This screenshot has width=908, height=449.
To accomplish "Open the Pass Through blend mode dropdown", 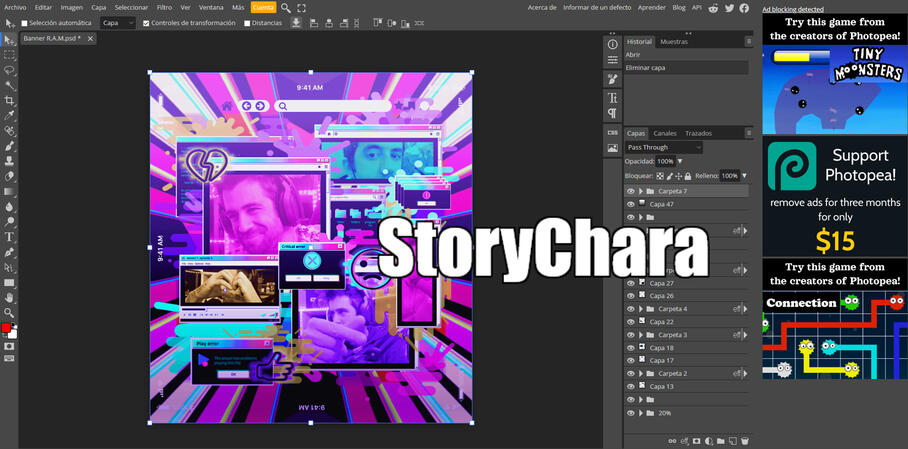I will 664,147.
